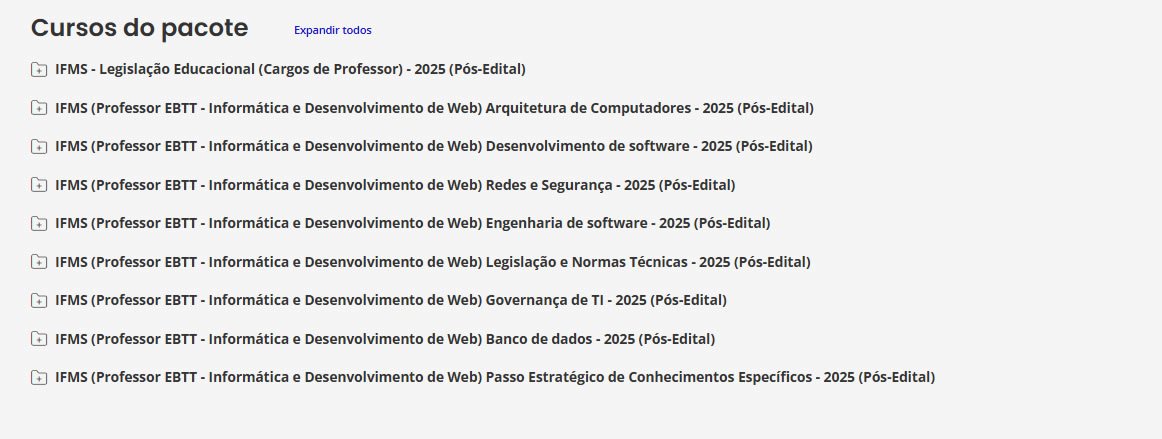Expand the Banco de dados course
This screenshot has width=1162, height=439.
pos(385,339)
